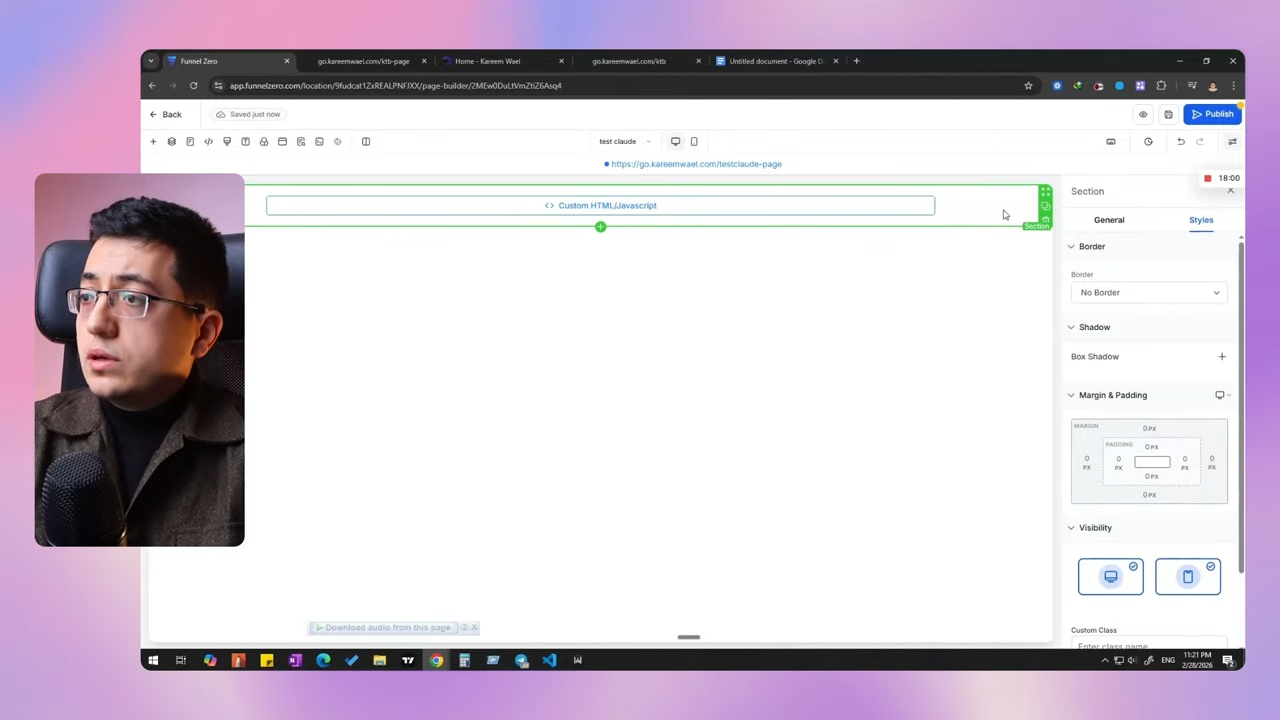Open the custom code icon in toolbar
The width and height of the screenshot is (1280, 720).
(208, 142)
